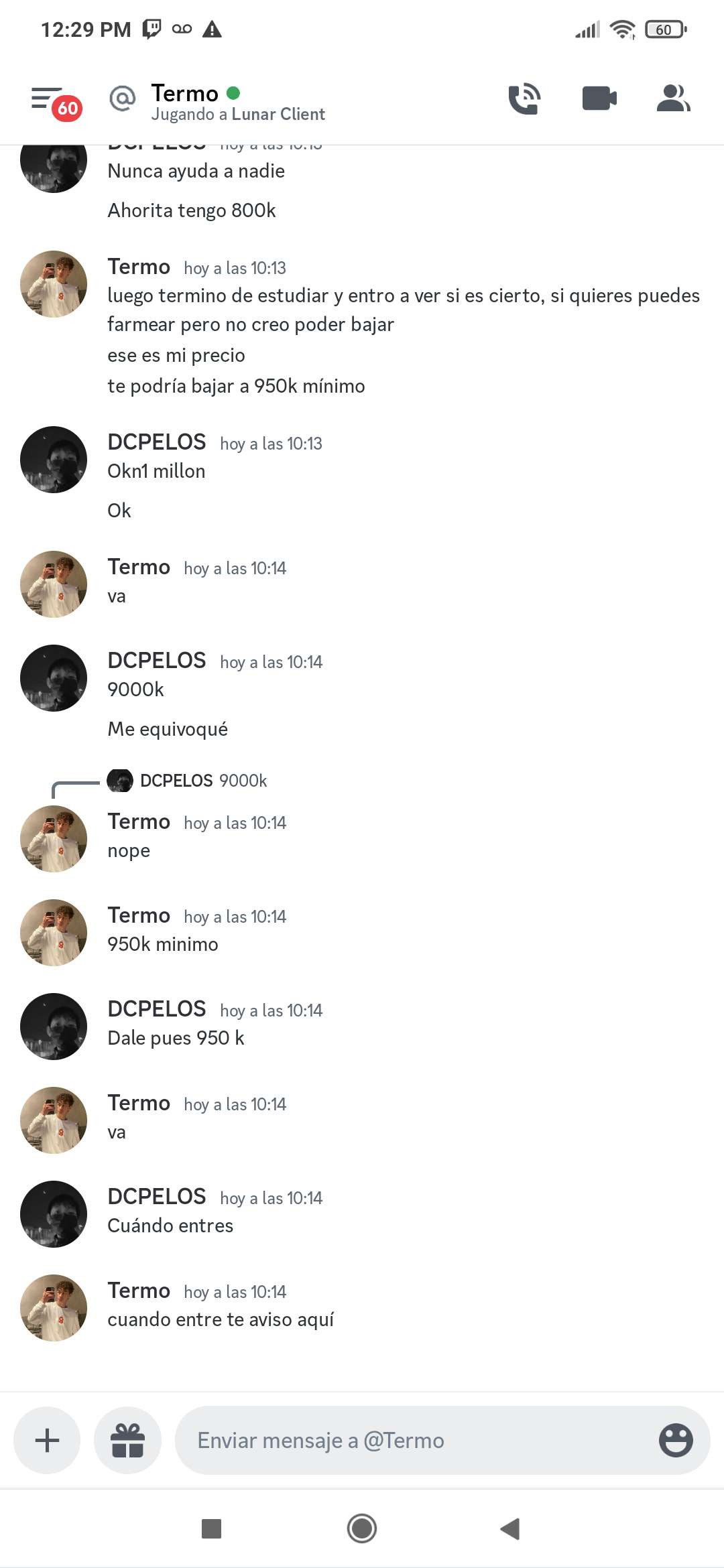Open DCPELOS avatar beside 'Dale pues 950 k'
Viewport: 724px width, 1568px height.
pos(54,1026)
